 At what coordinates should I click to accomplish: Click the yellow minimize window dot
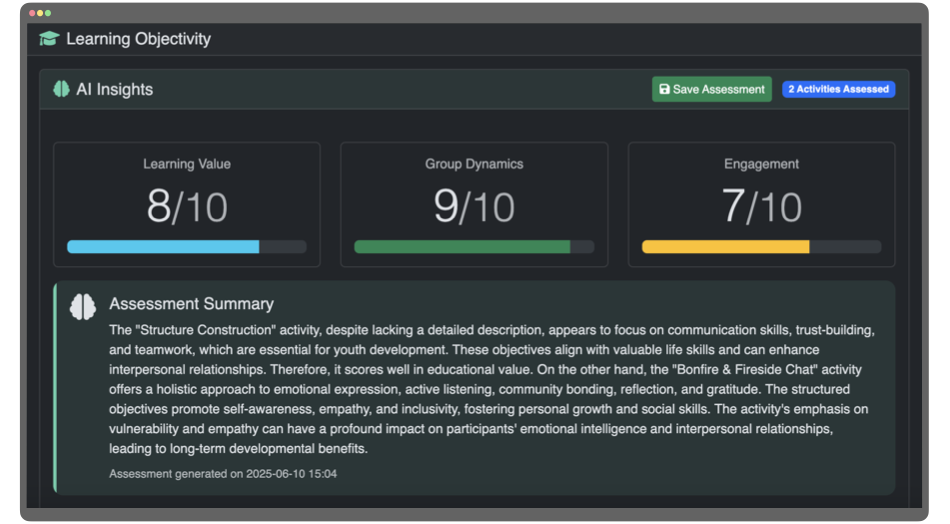(x=40, y=13)
